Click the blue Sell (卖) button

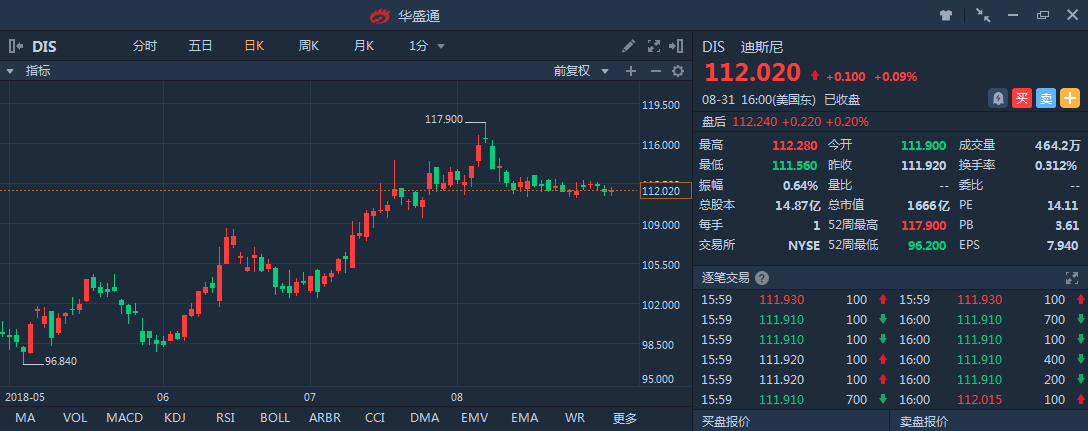tap(1046, 99)
